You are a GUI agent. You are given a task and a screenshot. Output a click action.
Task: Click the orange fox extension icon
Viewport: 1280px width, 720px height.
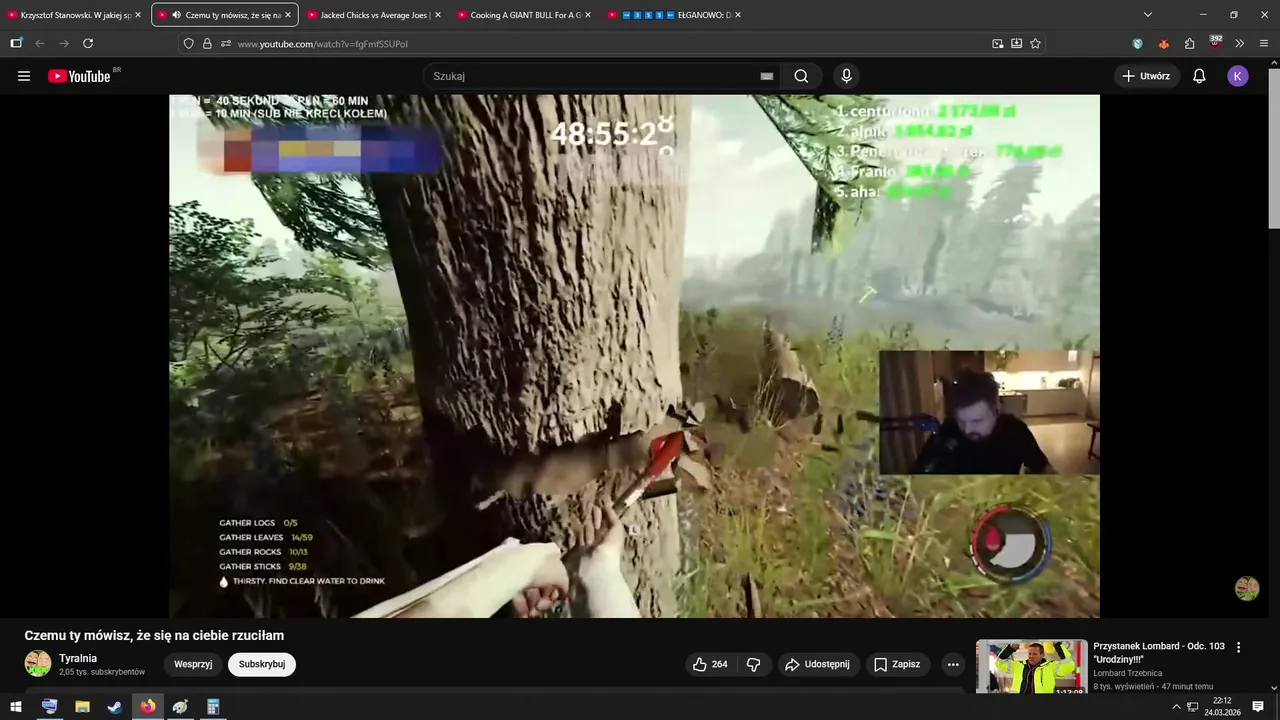coord(1163,43)
